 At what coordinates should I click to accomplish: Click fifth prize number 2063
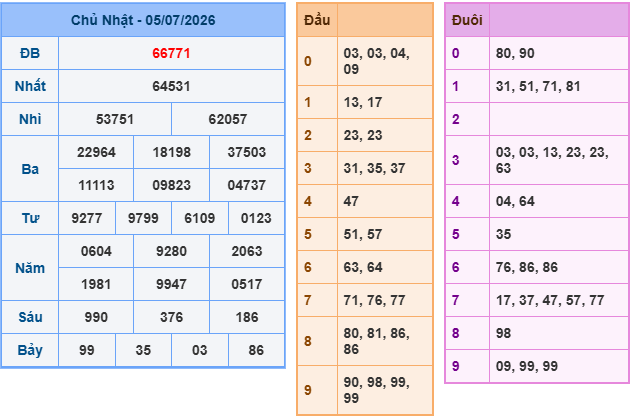click(x=247, y=251)
